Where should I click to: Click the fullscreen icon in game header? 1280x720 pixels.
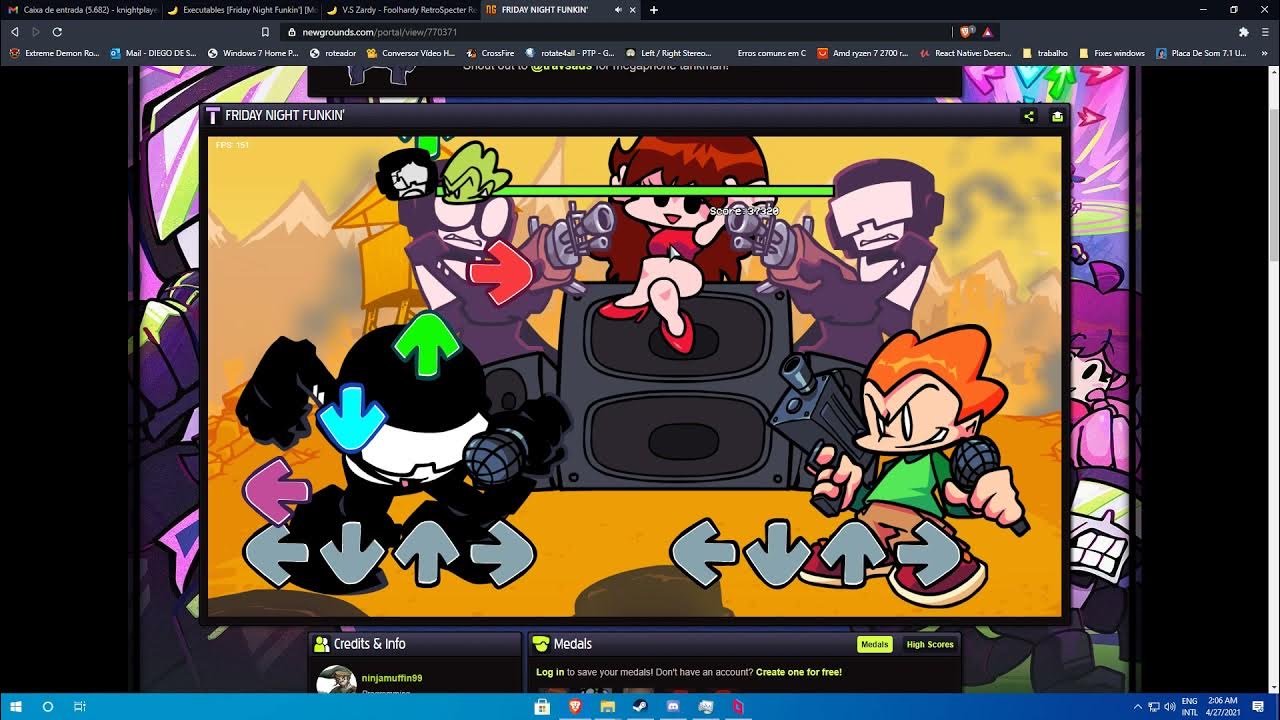pos(1057,116)
